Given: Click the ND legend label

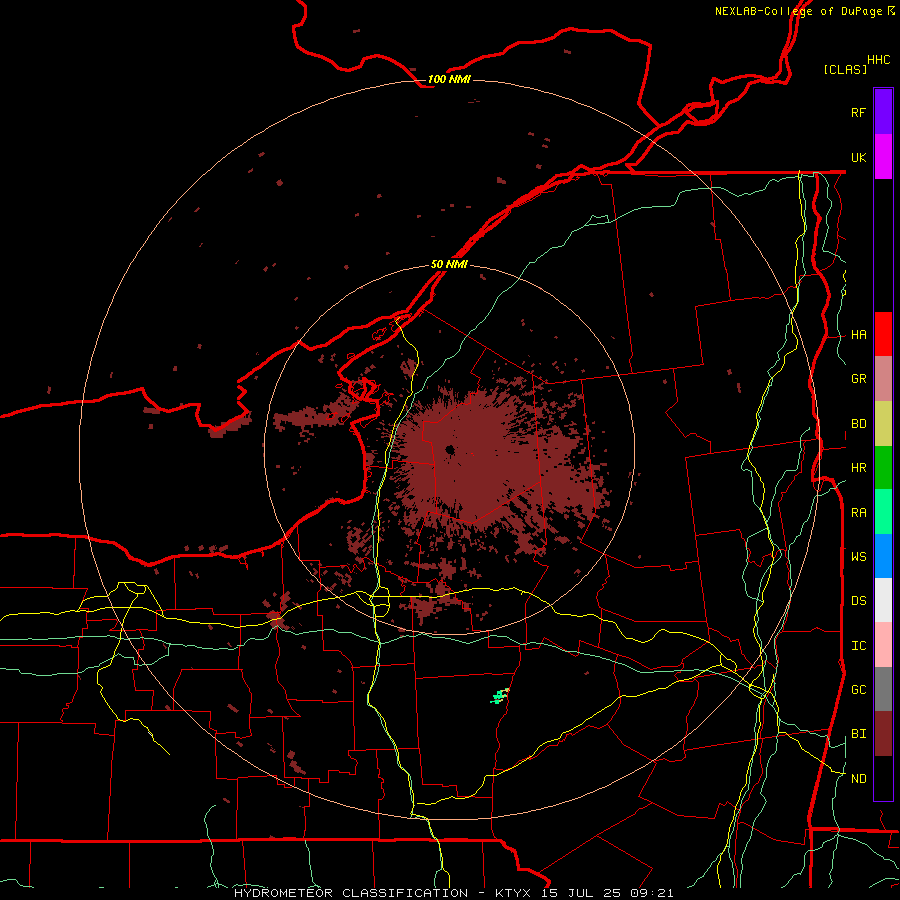Looking at the screenshot, I should (858, 779).
